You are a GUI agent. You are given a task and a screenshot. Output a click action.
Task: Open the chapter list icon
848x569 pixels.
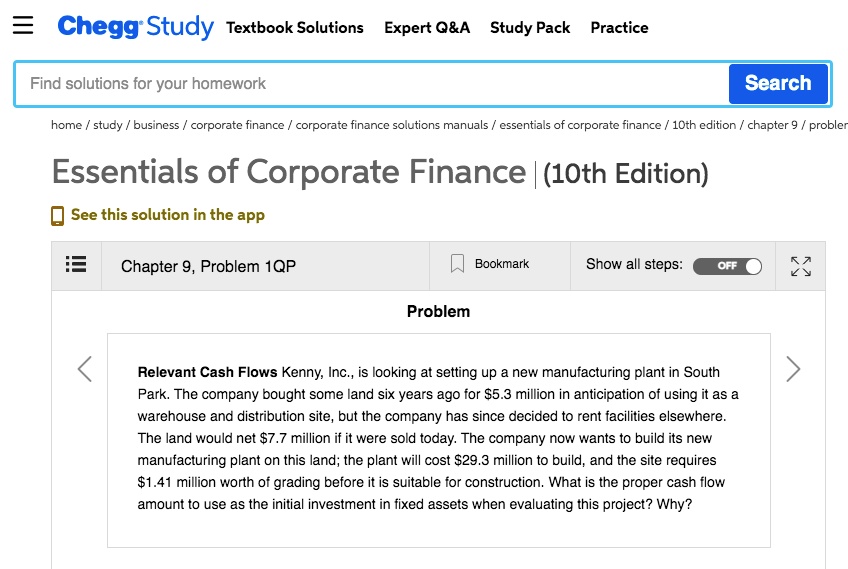pyautogui.click(x=76, y=264)
